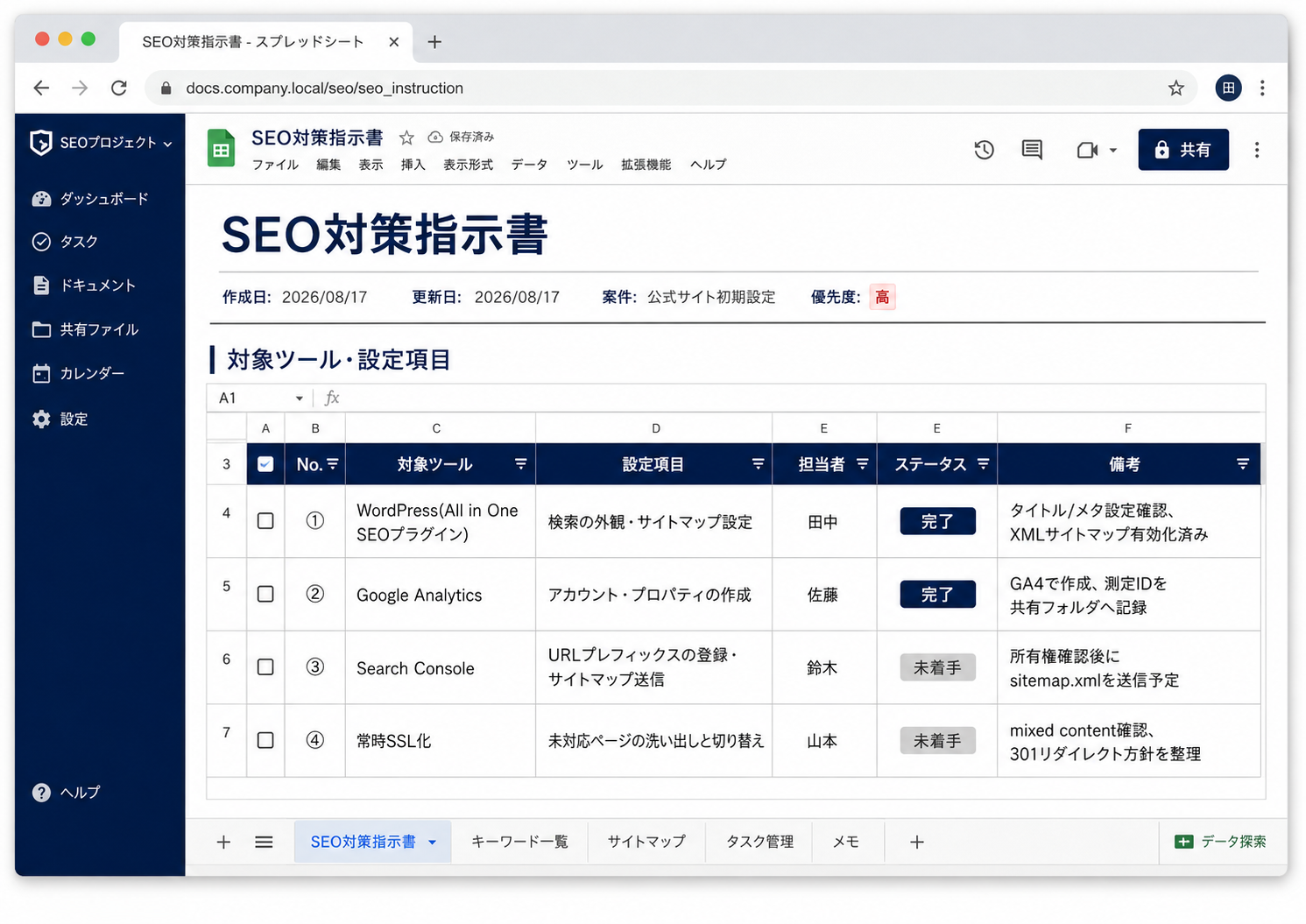This screenshot has height=924, width=1306.
Task: Open dropdown arrow next to camera icon
Action: pos(1113,151)
